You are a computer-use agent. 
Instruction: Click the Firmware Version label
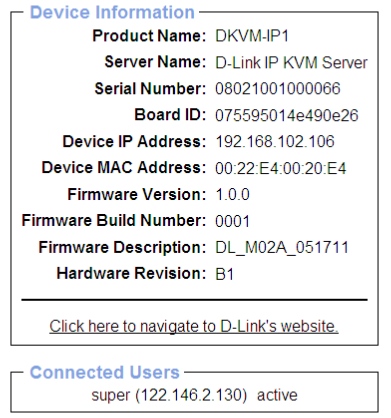[x=137, y=194]
